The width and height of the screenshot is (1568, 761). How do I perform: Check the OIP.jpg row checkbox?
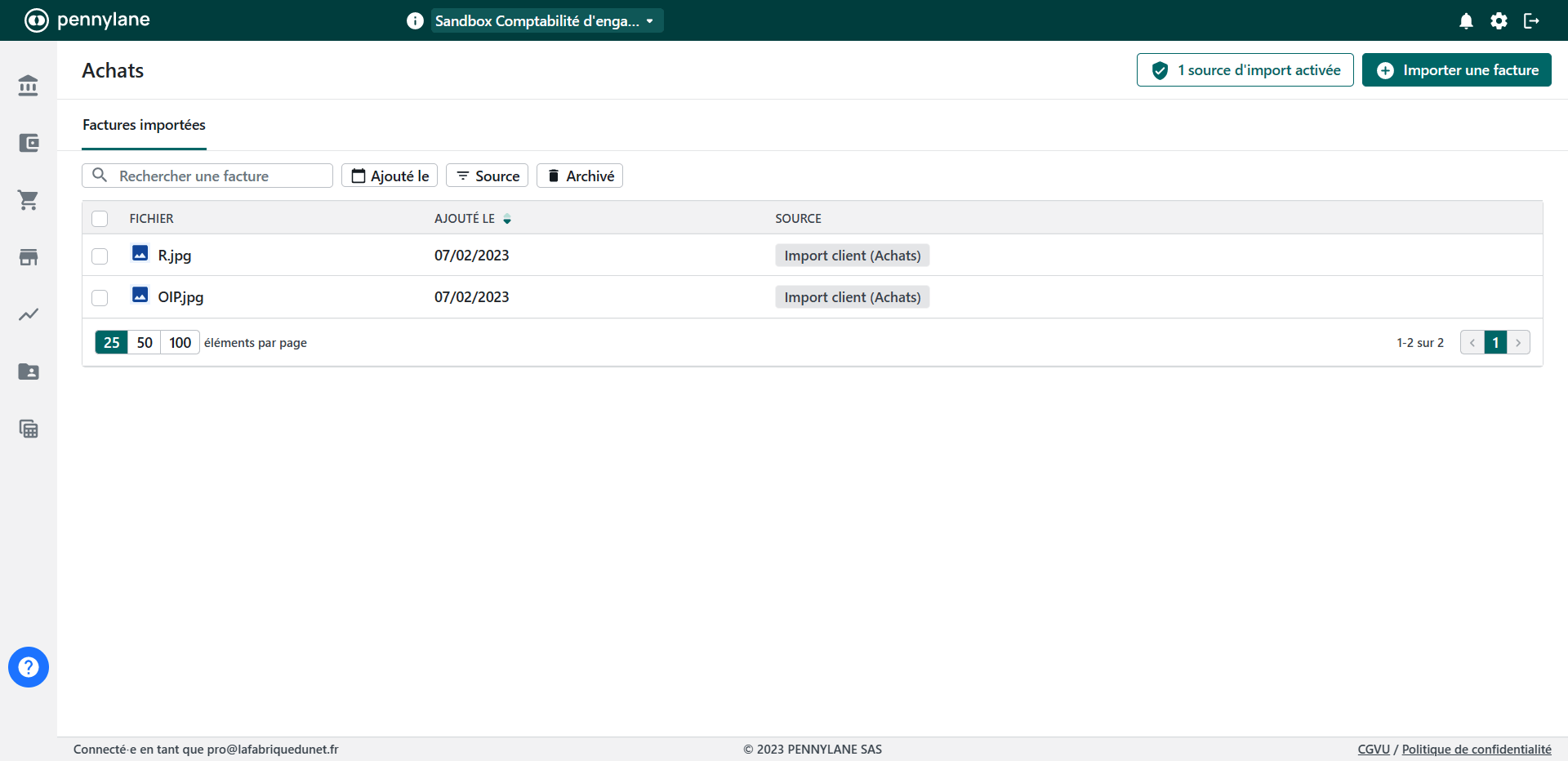pos(100,298)
